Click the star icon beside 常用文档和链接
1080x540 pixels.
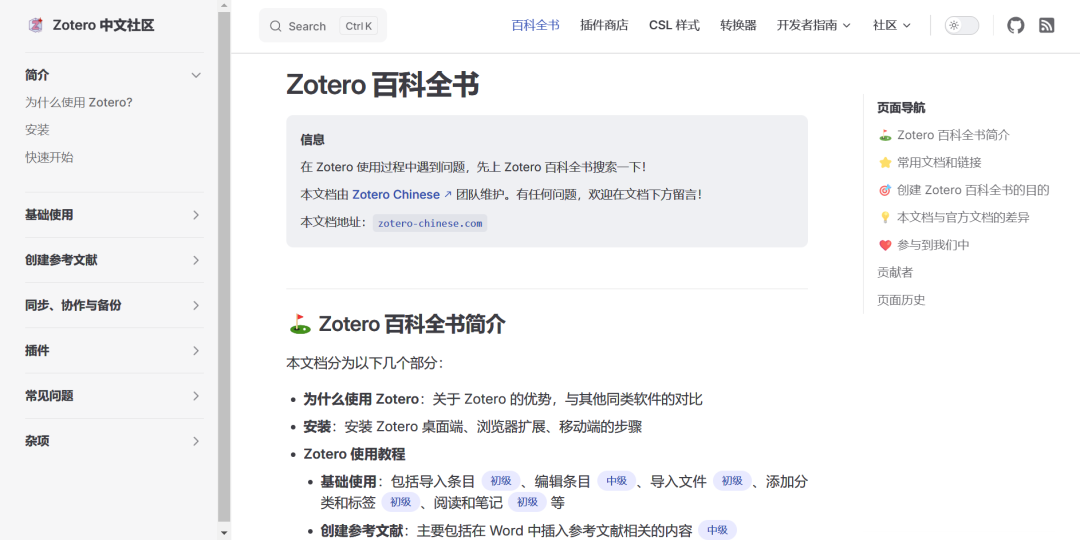pyautogui.click(x=885, y=162)
